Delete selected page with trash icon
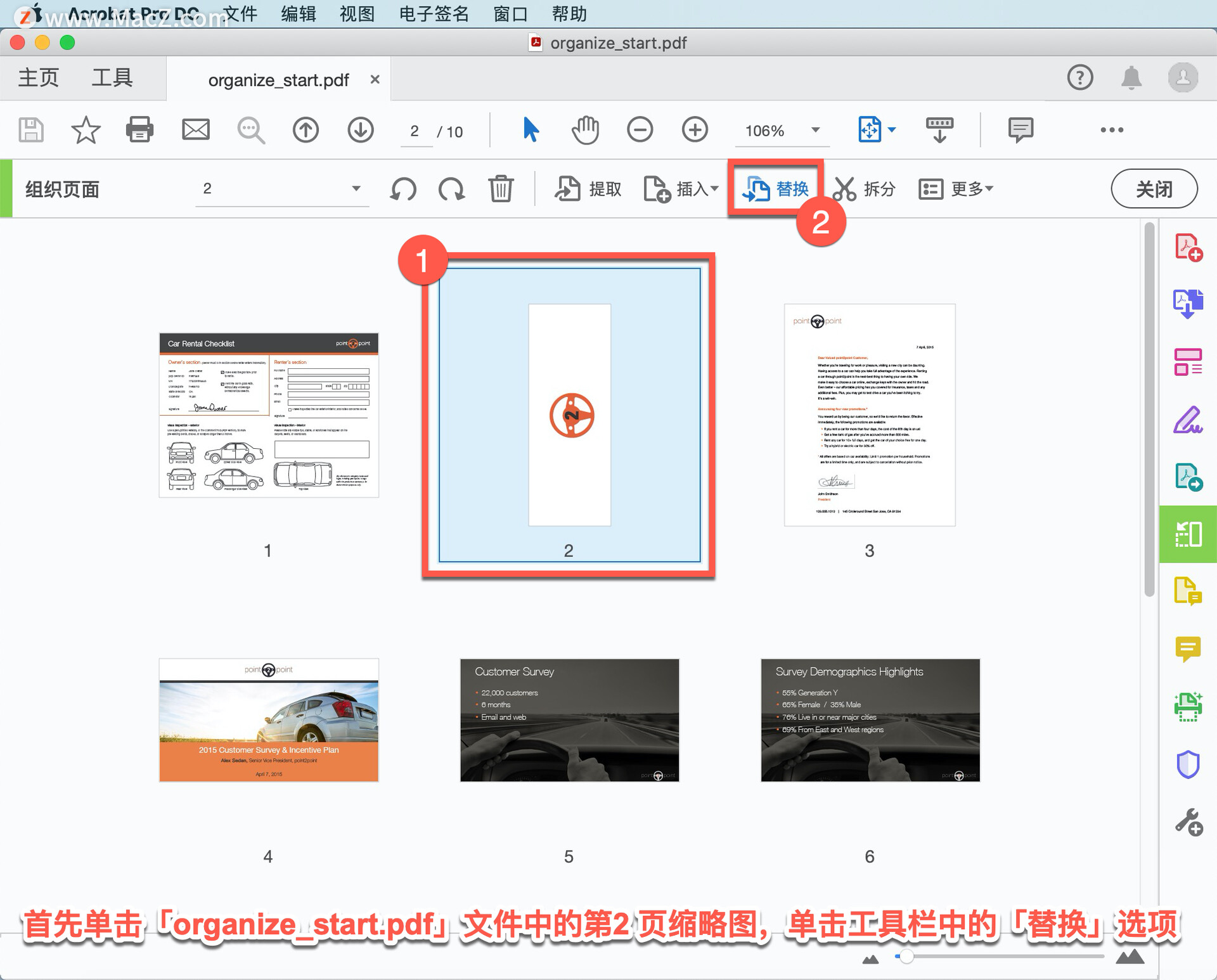 pos(501,189)
